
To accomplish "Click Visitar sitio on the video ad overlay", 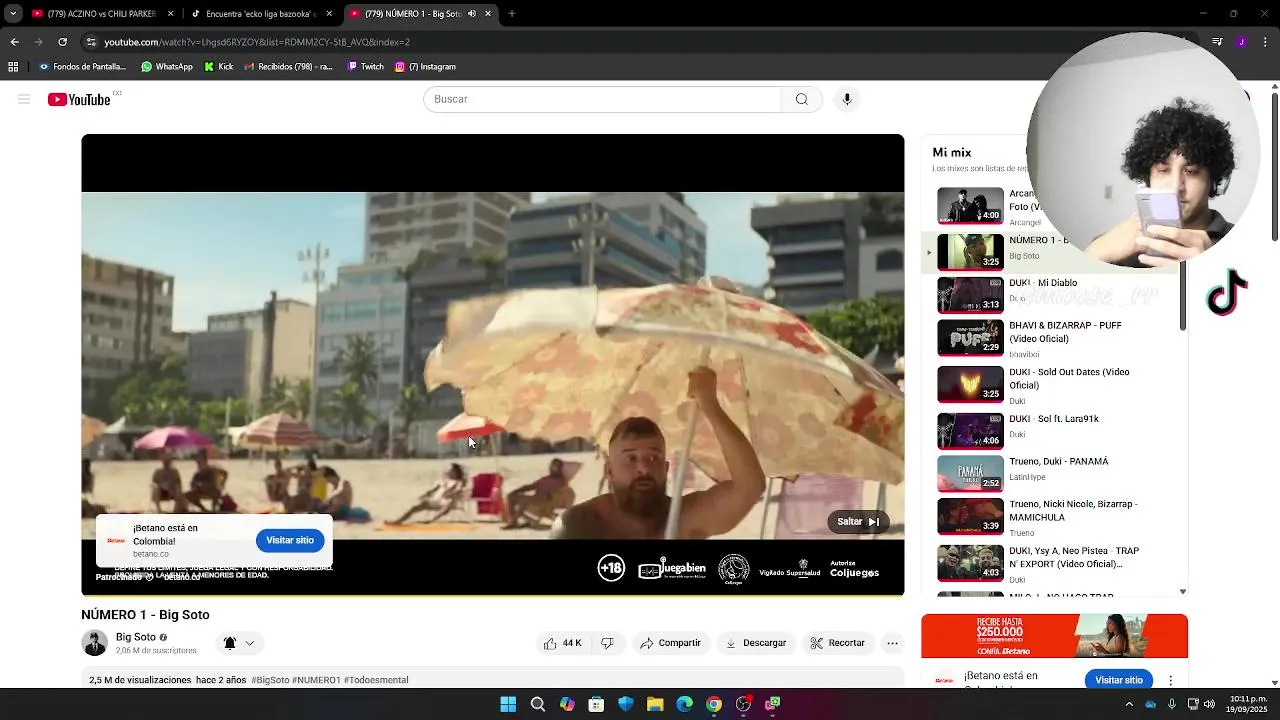I will 290,540.
